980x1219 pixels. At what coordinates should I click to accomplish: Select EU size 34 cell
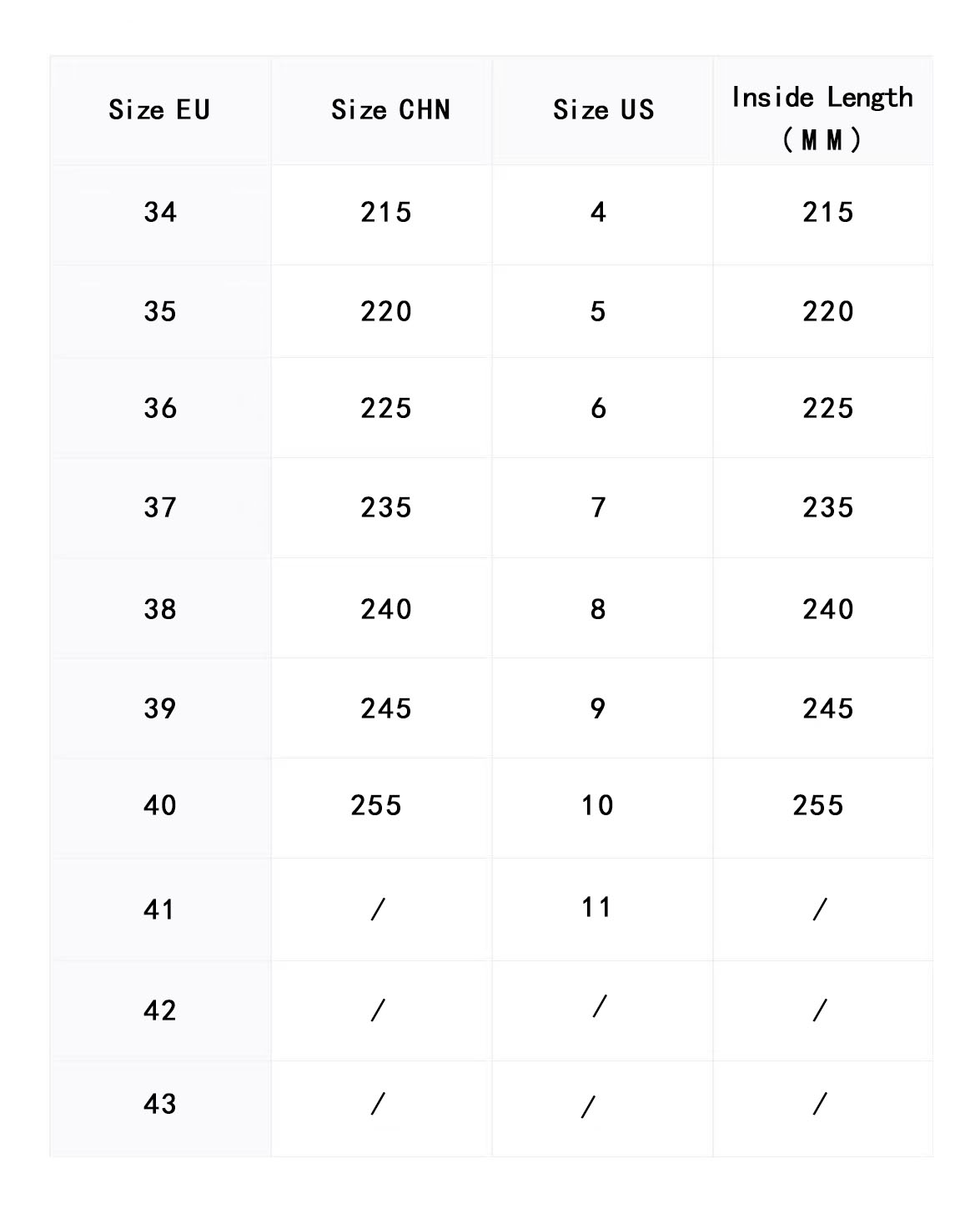point(160,212)
